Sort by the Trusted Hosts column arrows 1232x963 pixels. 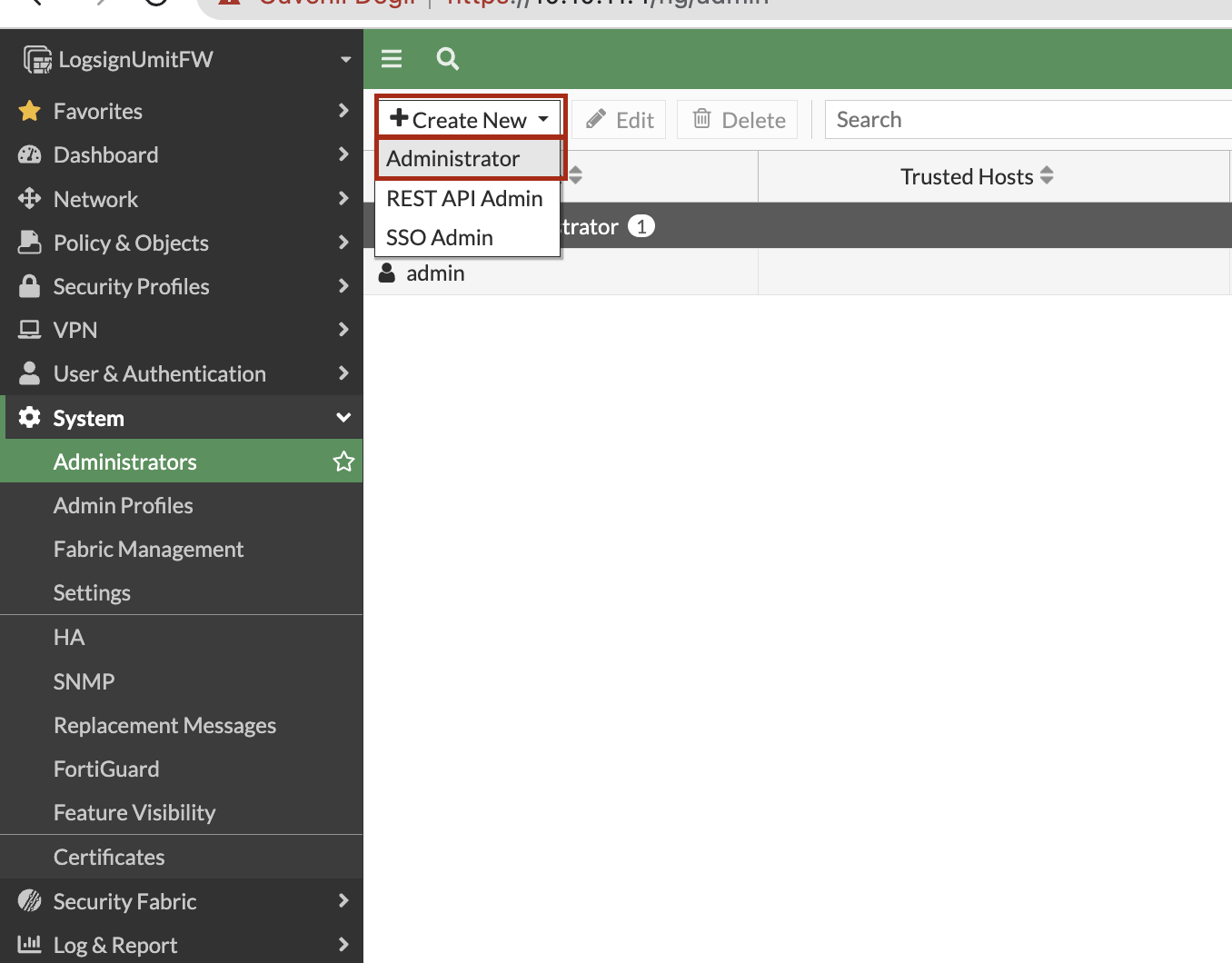pos(1047,175)
